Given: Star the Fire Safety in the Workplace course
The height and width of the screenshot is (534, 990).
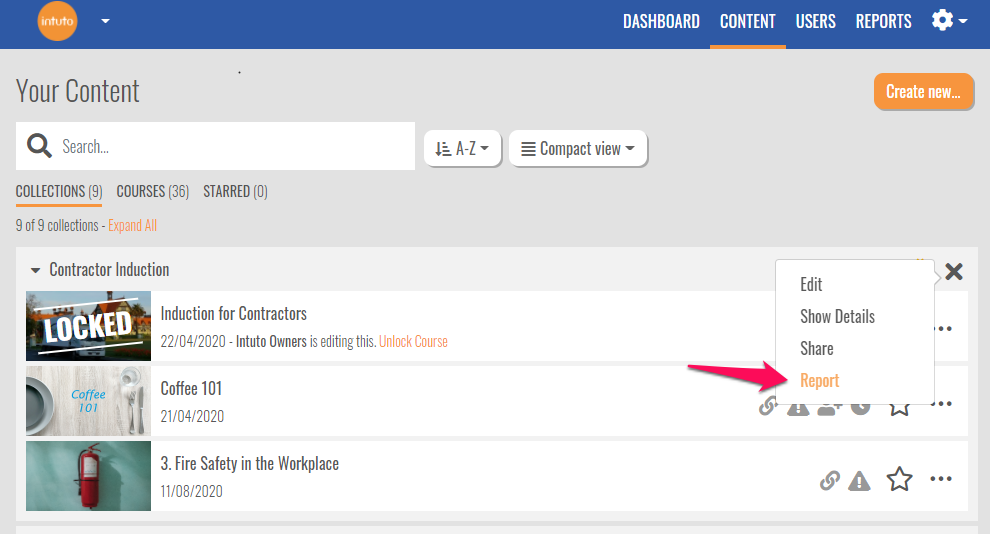Looking at the screenshot, I should [900, 480].
